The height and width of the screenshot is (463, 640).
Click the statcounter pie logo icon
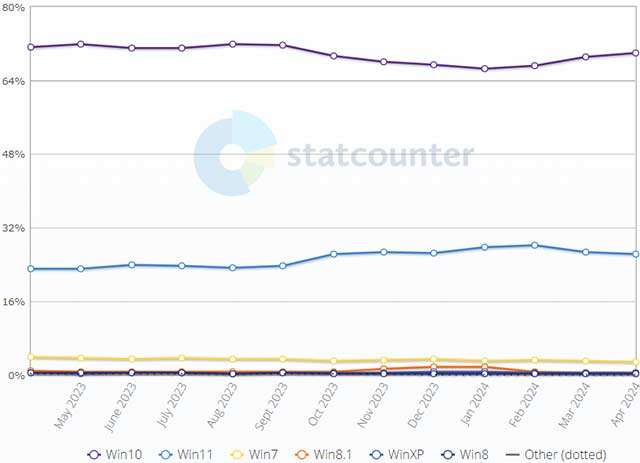[235, 155]
